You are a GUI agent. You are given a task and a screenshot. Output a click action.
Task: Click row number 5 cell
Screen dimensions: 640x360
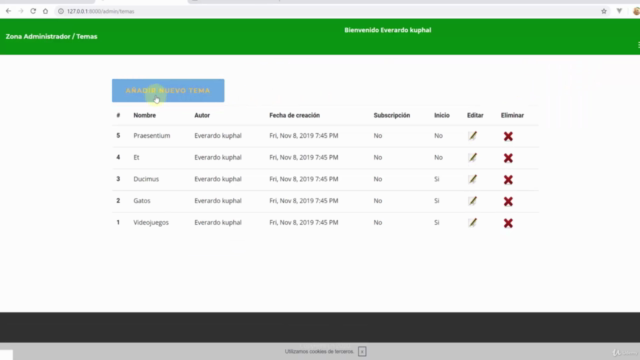(x=118, y=136)
